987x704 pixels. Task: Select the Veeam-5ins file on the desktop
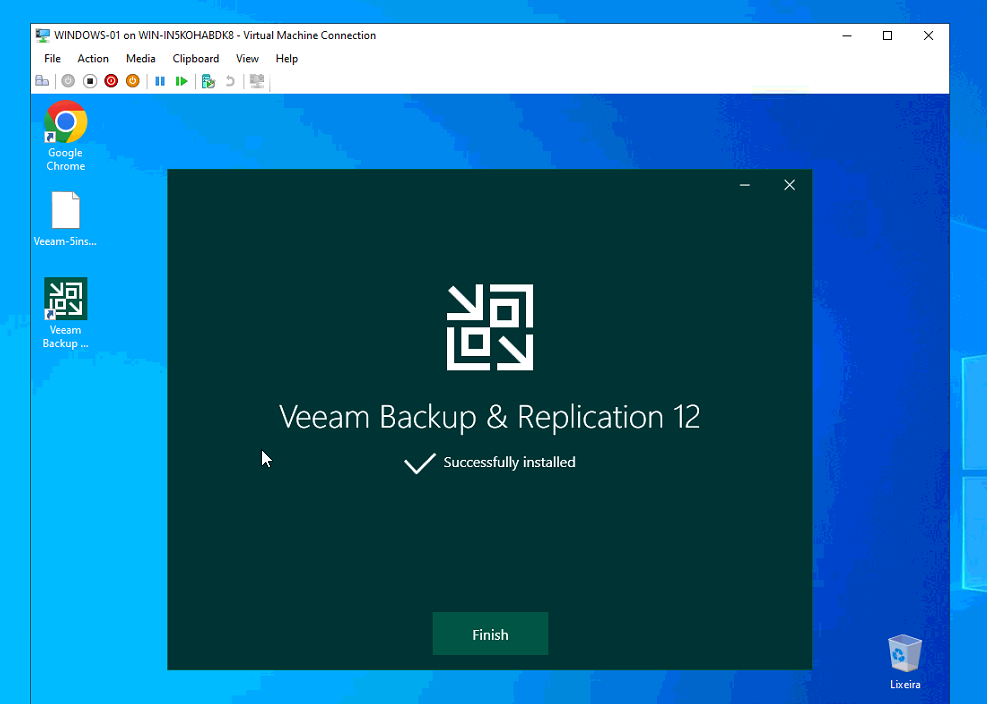click(65, 219)
